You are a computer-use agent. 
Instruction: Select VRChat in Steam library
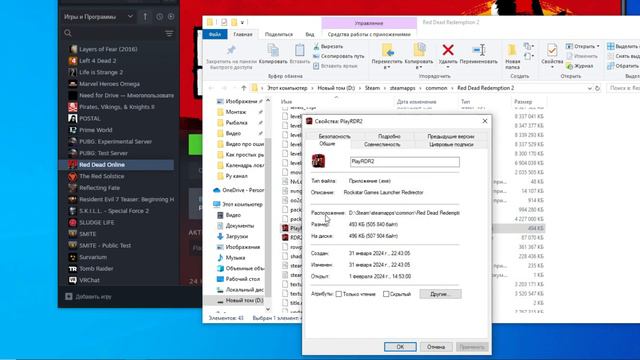point(89,280)
